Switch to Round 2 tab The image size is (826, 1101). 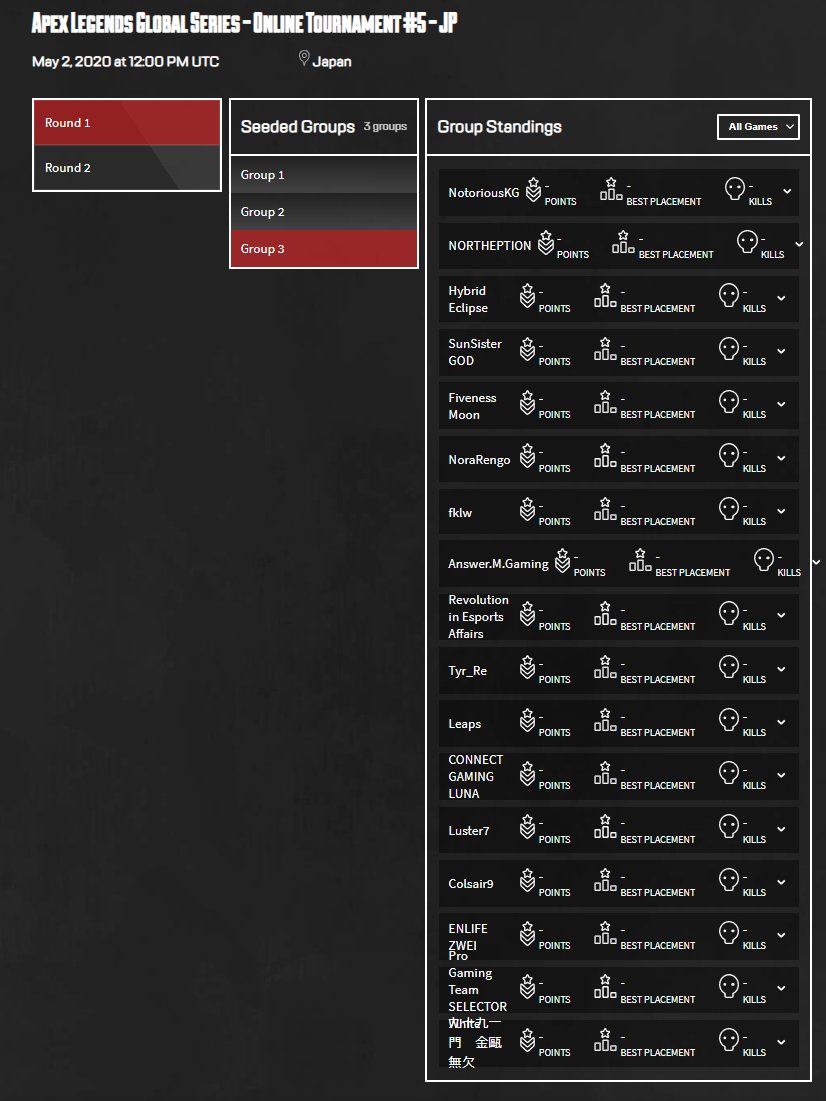(x=127, y=168)
